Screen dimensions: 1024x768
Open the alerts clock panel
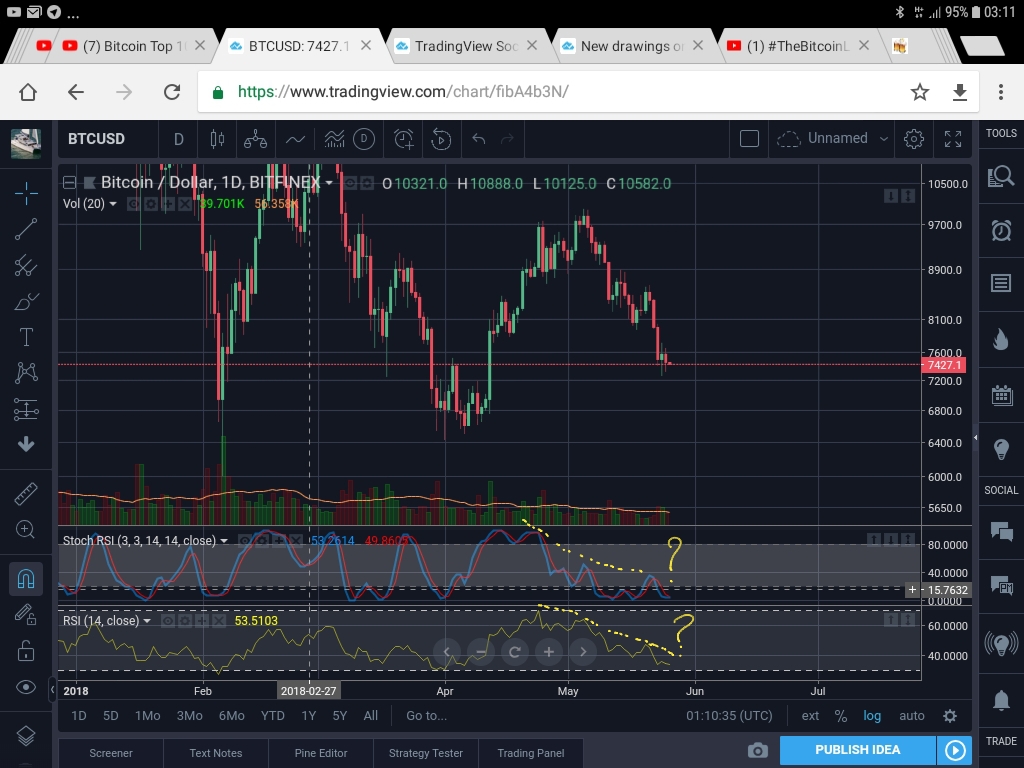pyautogui.click(x=1001, y=230)
